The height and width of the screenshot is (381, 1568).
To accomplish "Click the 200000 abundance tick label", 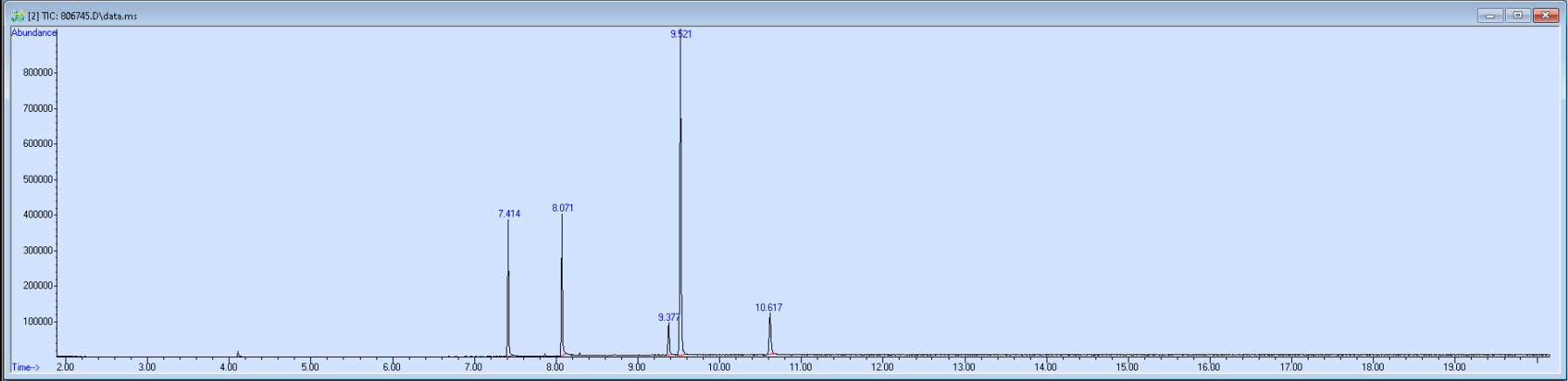I will pos(38,286).
